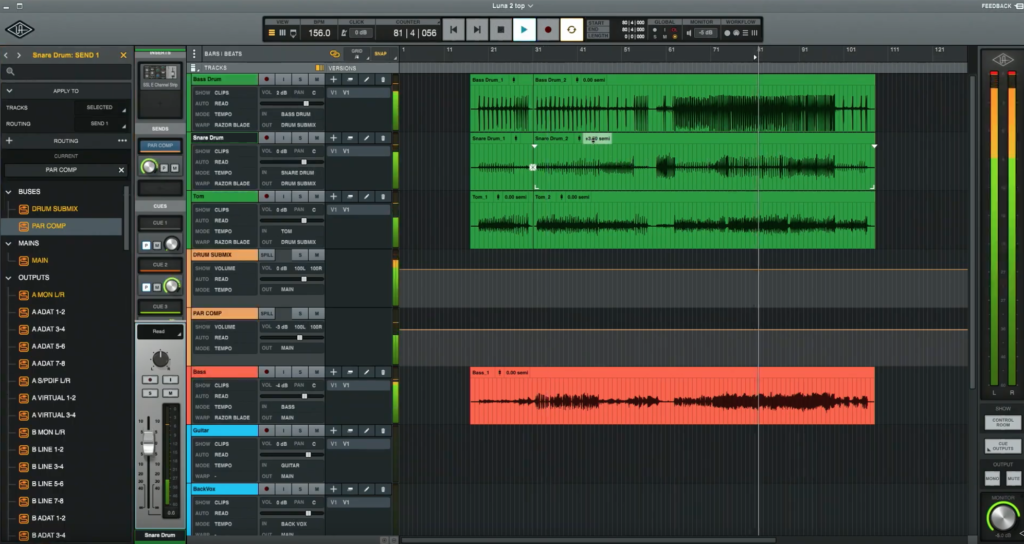Open the SSL E Channel Strip insert

tap(160, 76)
